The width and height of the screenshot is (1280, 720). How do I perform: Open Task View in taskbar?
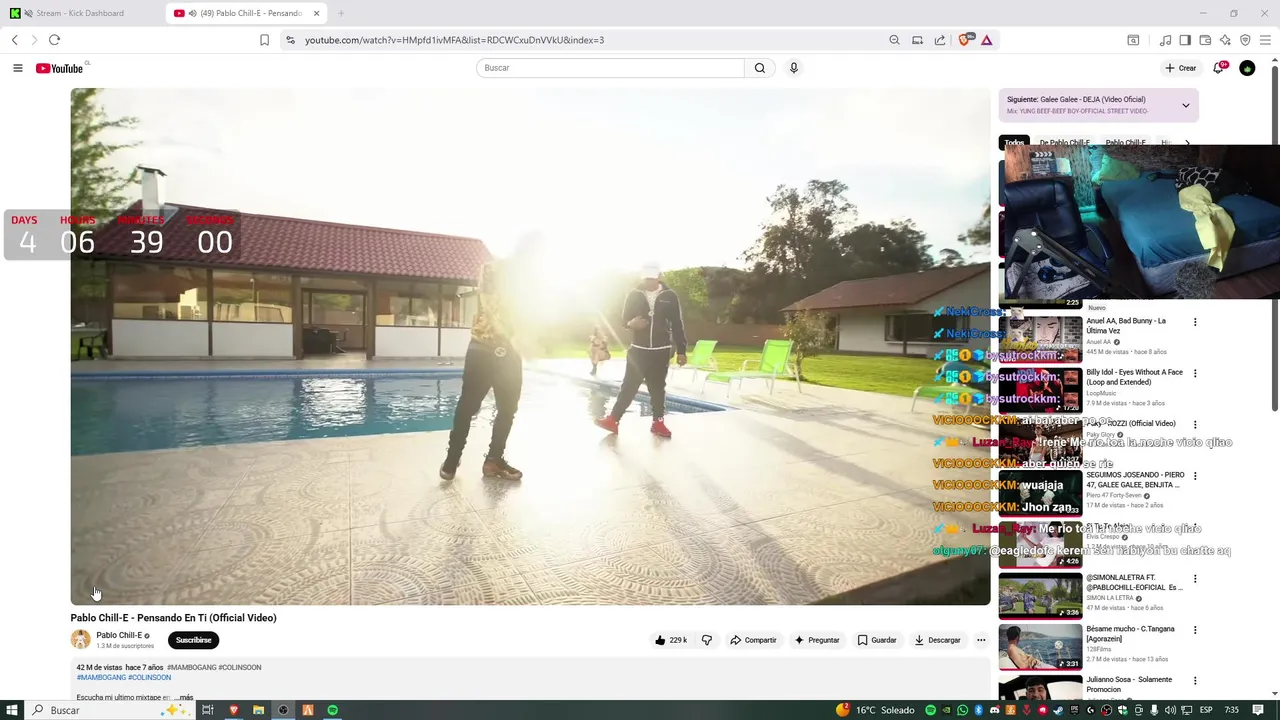pos(208,710)
